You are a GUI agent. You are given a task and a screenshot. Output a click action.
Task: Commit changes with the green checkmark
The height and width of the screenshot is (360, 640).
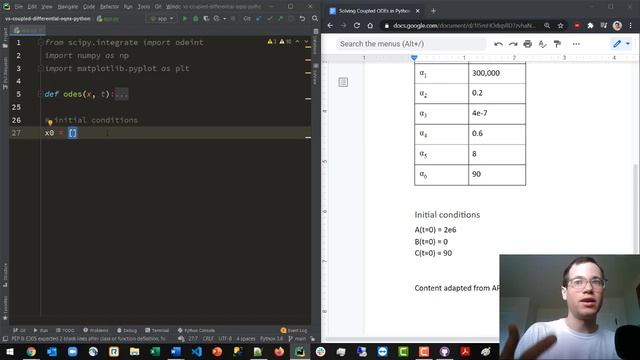(x=269, y=18)
